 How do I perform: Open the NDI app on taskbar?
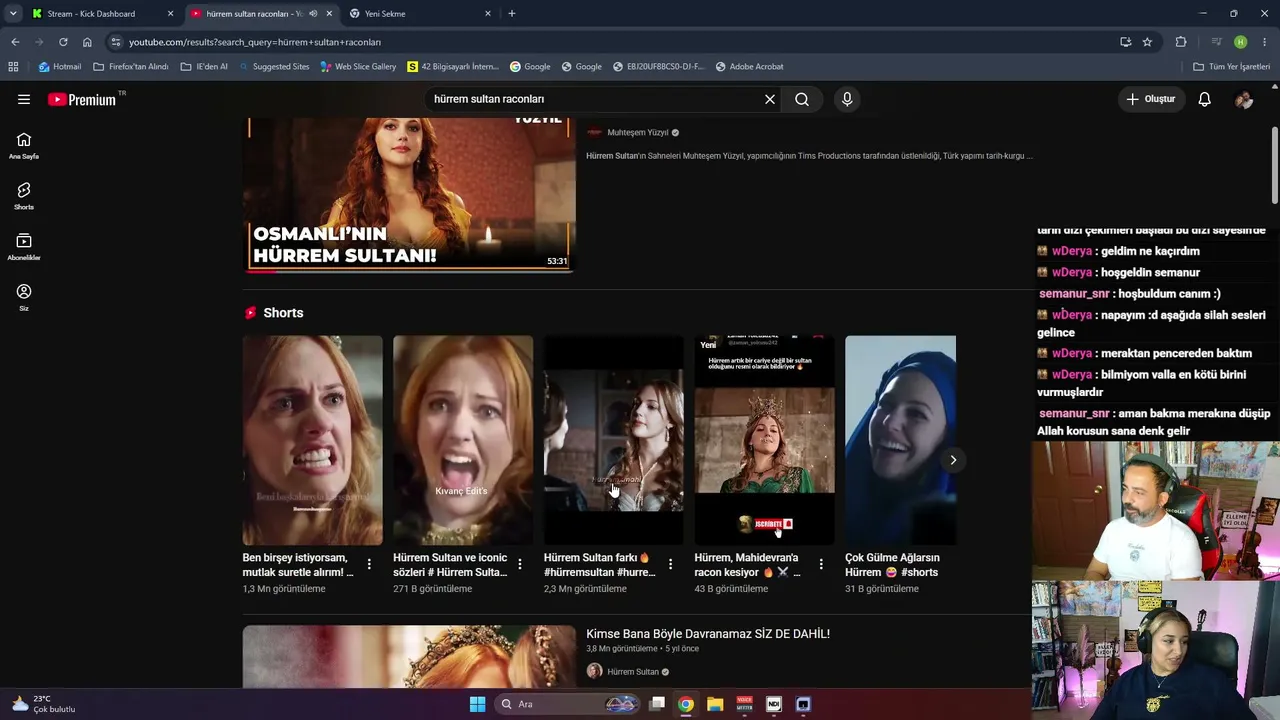coord(773,704)
